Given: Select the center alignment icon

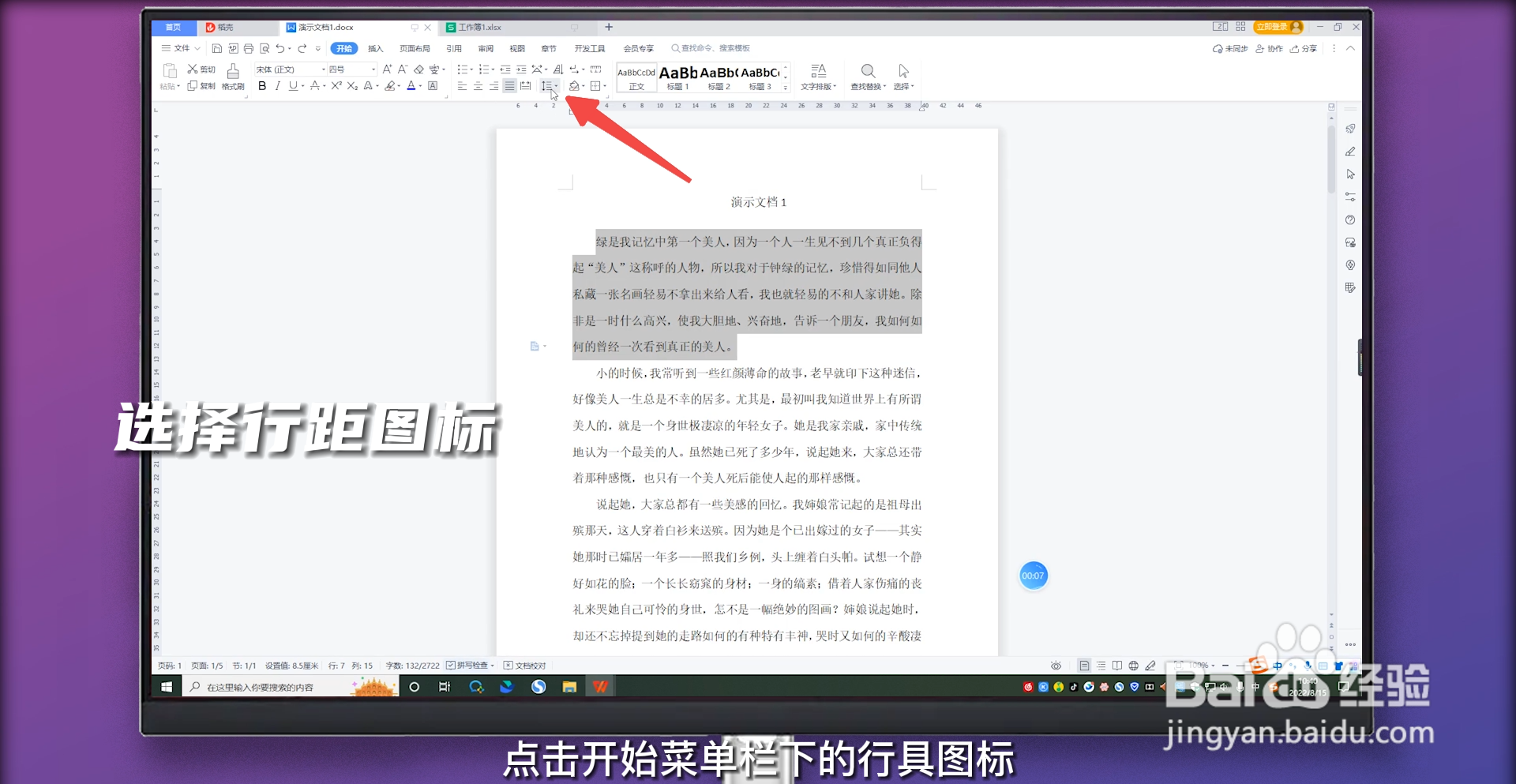Looking at the screenshot, I should pyautogui.click(x=477, y=86).
